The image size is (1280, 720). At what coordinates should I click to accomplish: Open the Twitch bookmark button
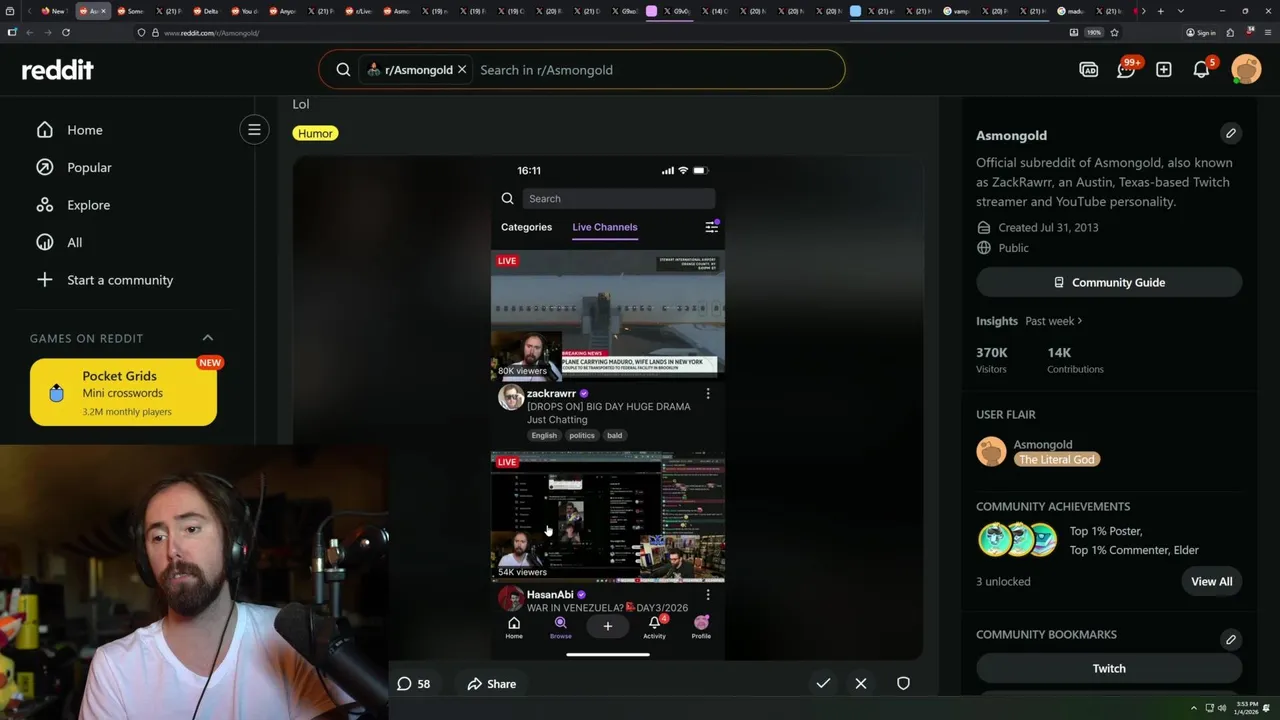click(1109, 668)
